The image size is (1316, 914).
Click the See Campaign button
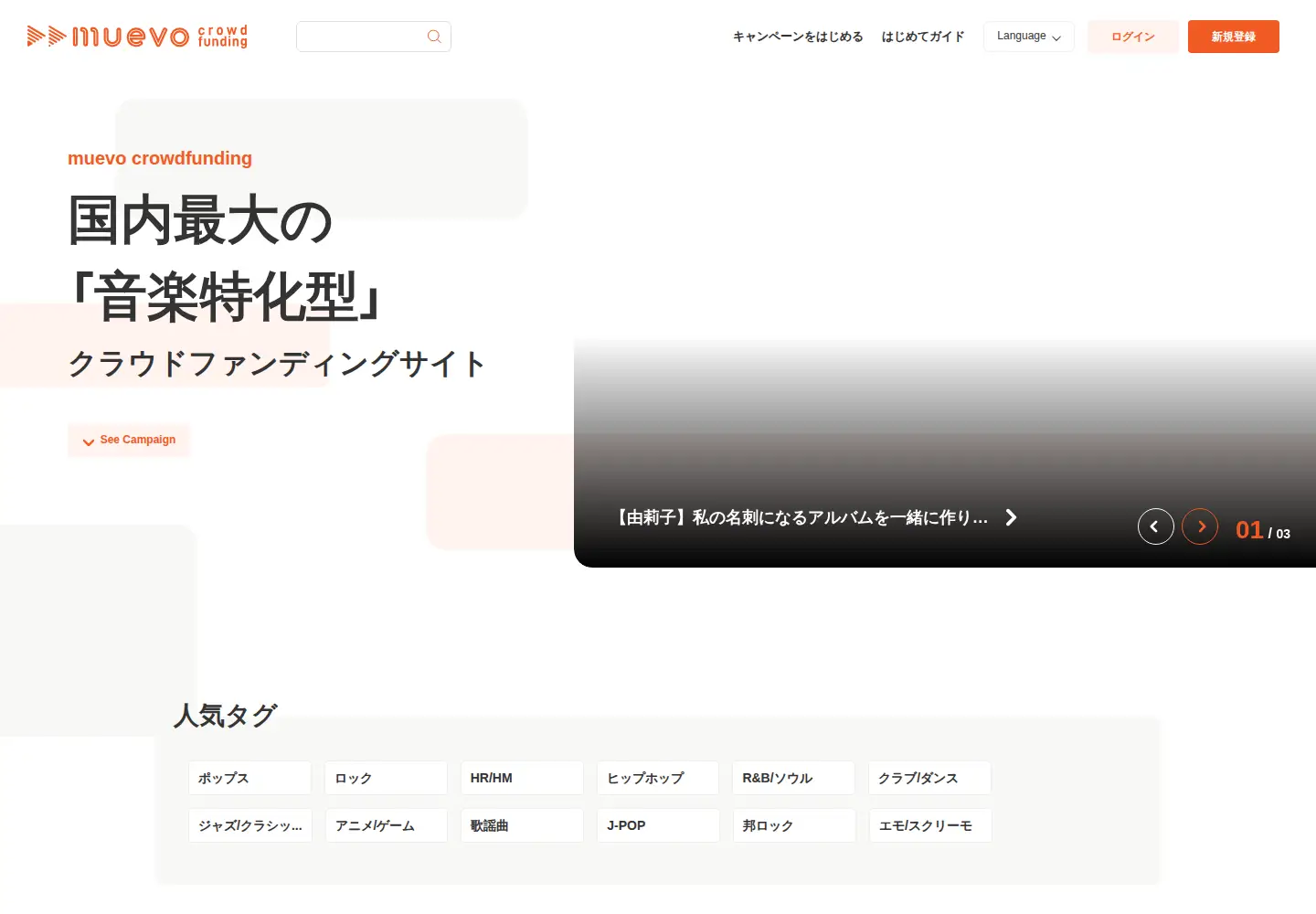click(129, 441)
